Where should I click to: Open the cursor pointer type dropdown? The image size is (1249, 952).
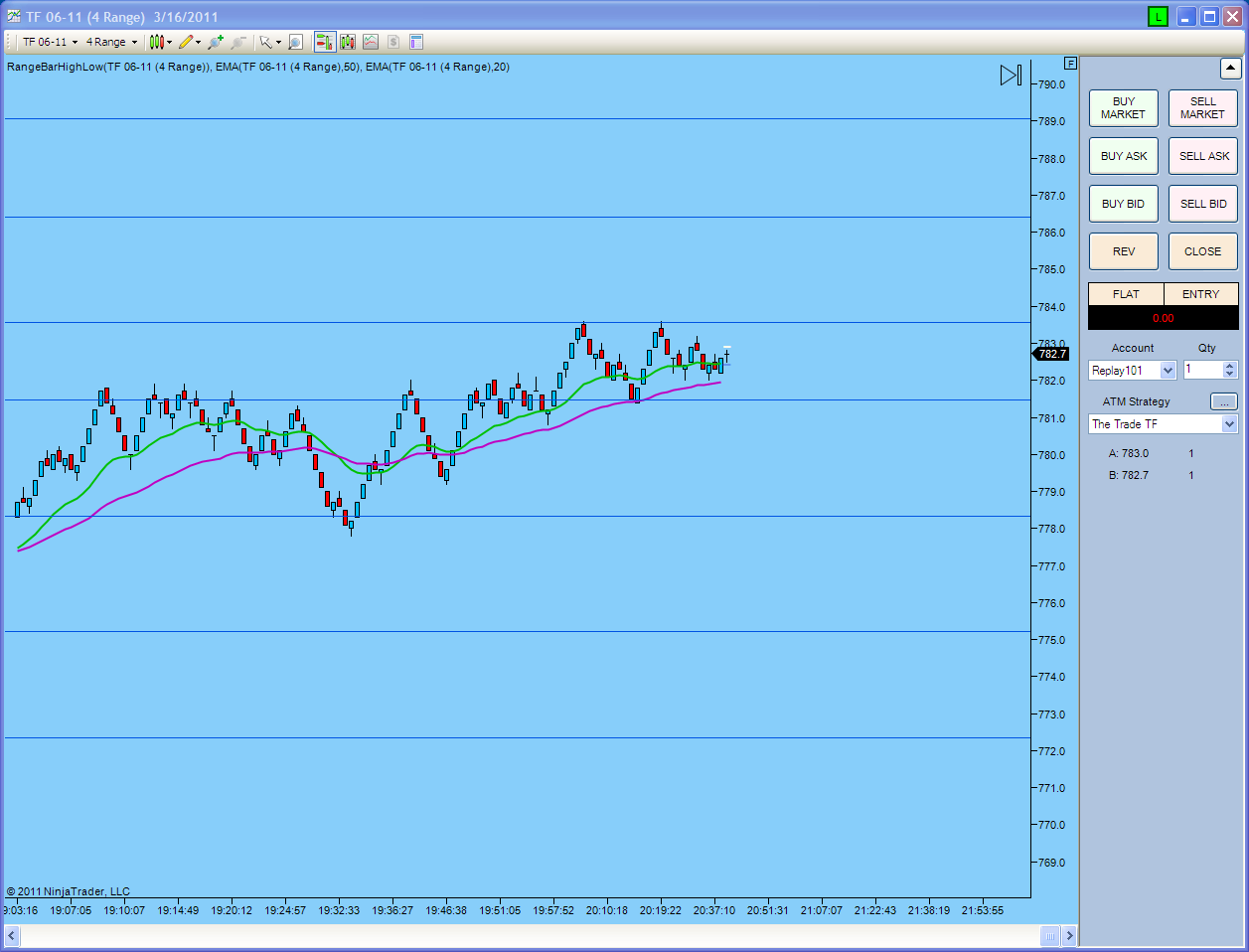269,42
